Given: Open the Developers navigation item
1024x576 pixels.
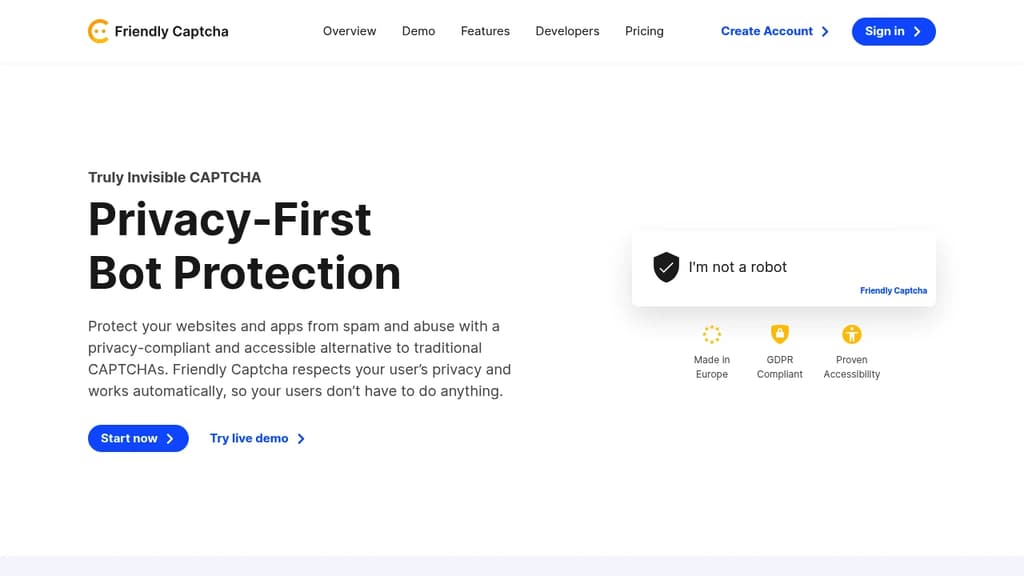Looking at the screenshot, I should tap(567, 31).
